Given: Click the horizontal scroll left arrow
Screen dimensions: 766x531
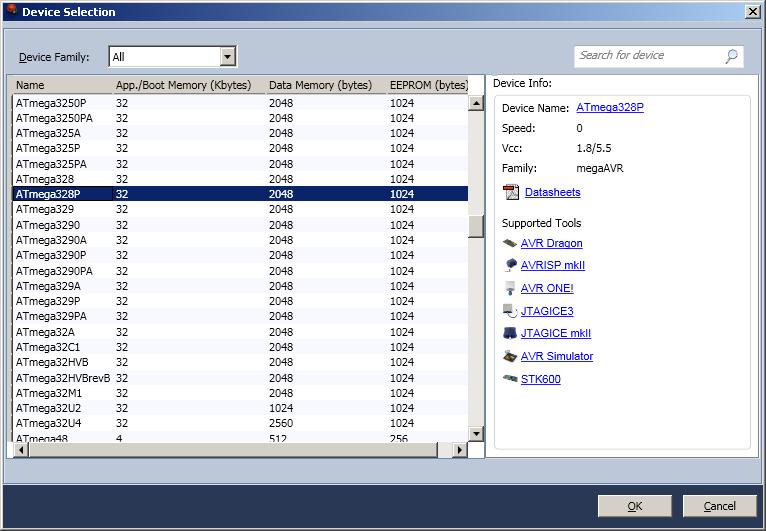Looking at the screenshot, I should [x=21, y=450].
